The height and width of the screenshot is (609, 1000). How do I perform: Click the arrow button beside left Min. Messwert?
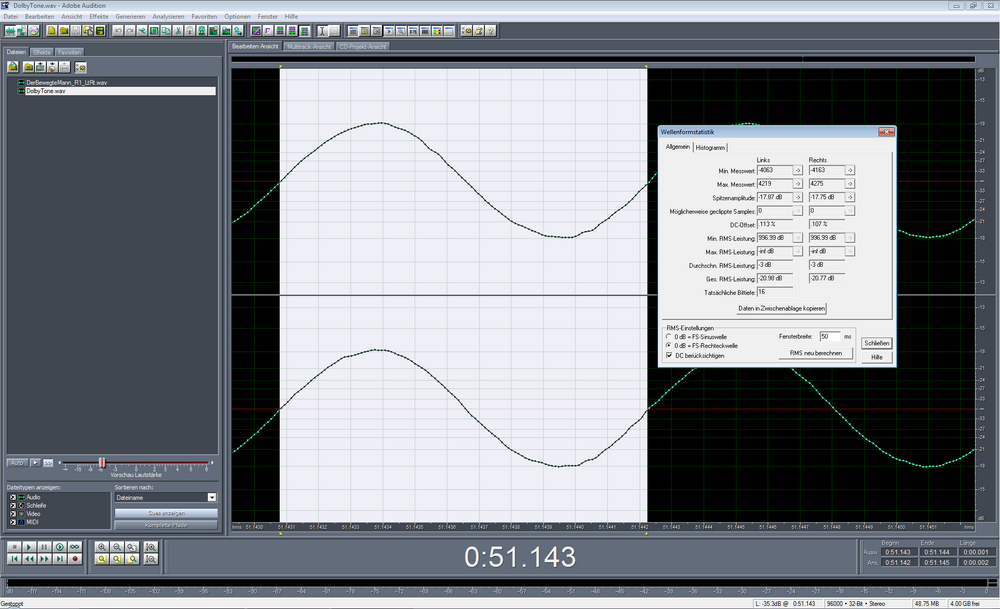[798, 170]
